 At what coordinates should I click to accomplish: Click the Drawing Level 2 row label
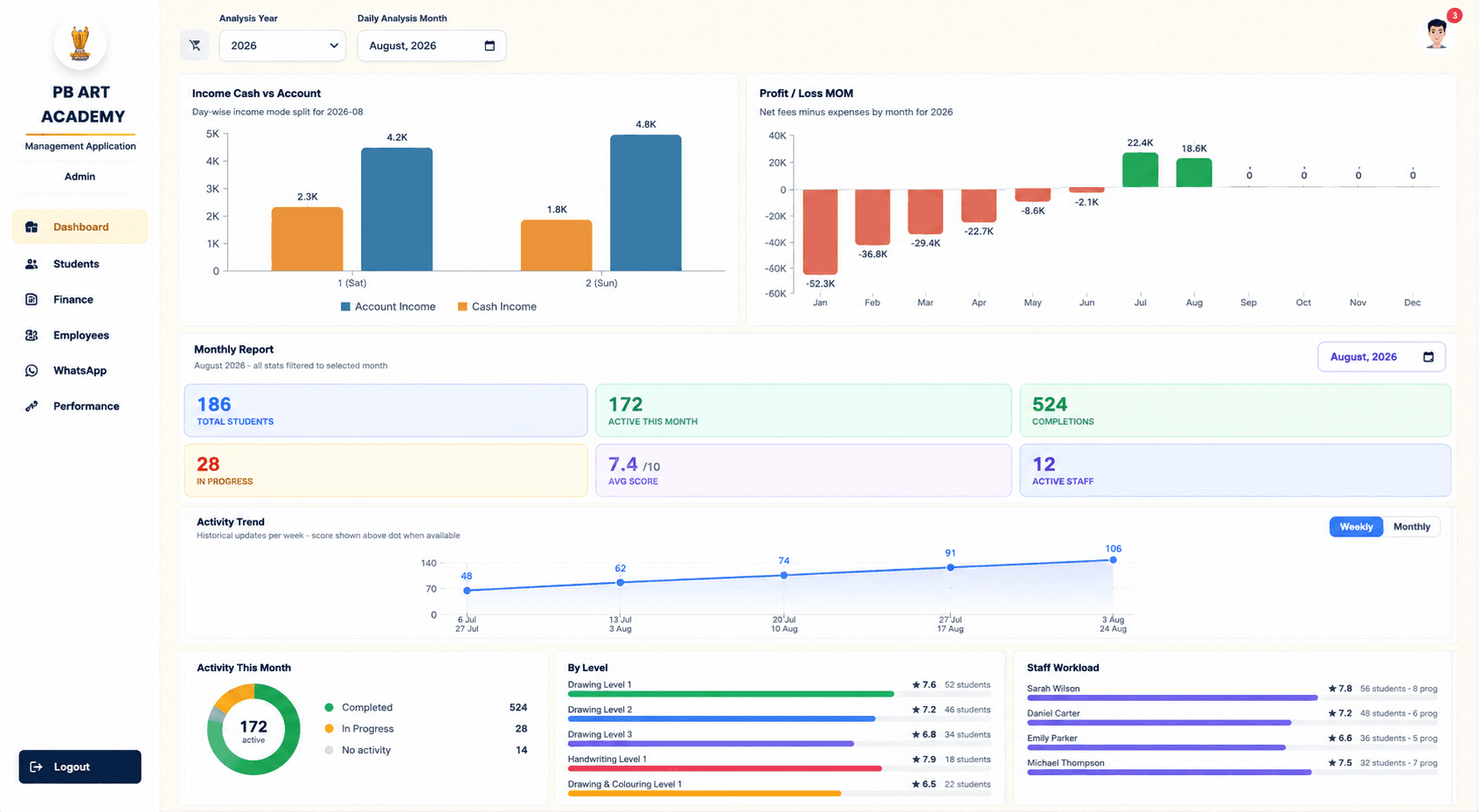pyautogui.click(x=600, y=710)
